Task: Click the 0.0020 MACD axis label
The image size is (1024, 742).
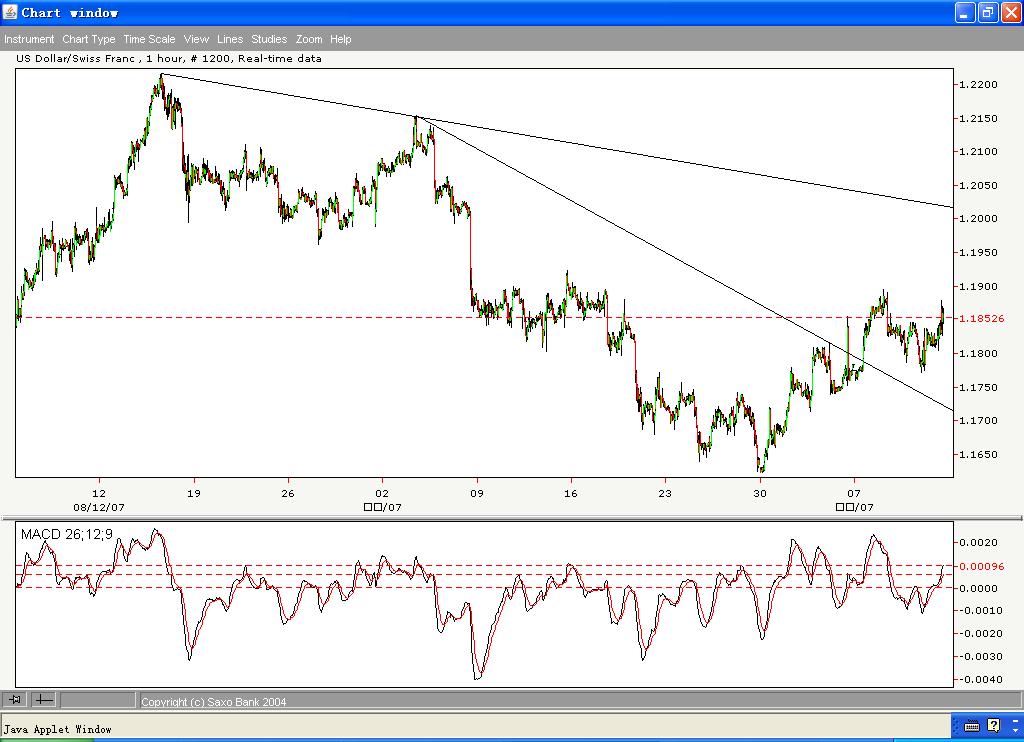Action: pos(978,542)
